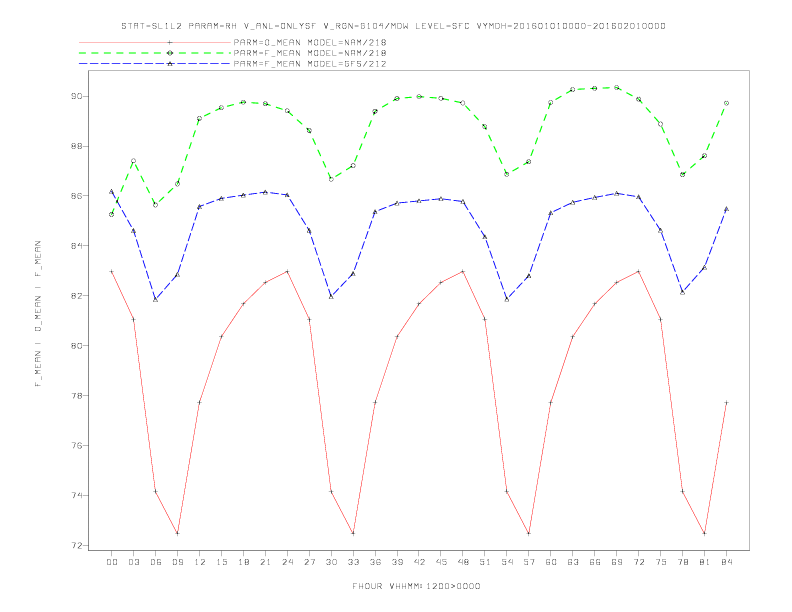Click the circle marker on the green legend line
The height and width of the screenshot is (612, 792).
tap(170, 53)
